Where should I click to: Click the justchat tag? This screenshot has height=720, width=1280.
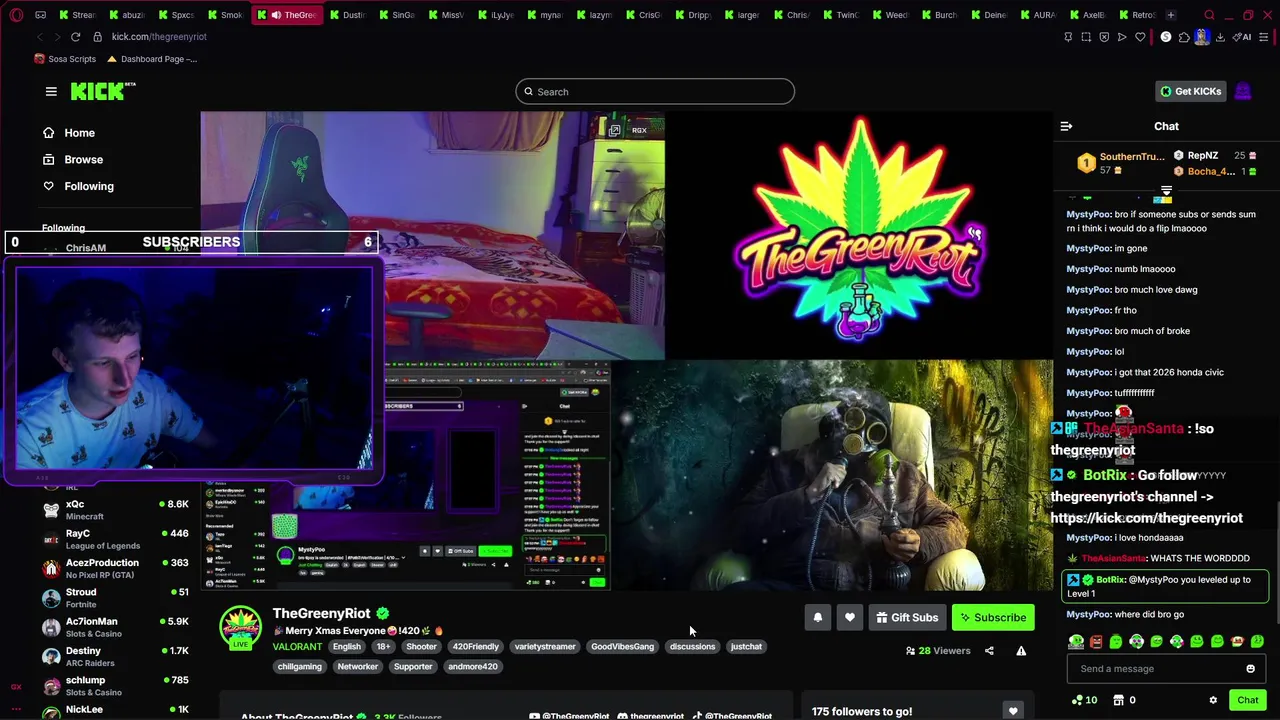click(746, 647)
